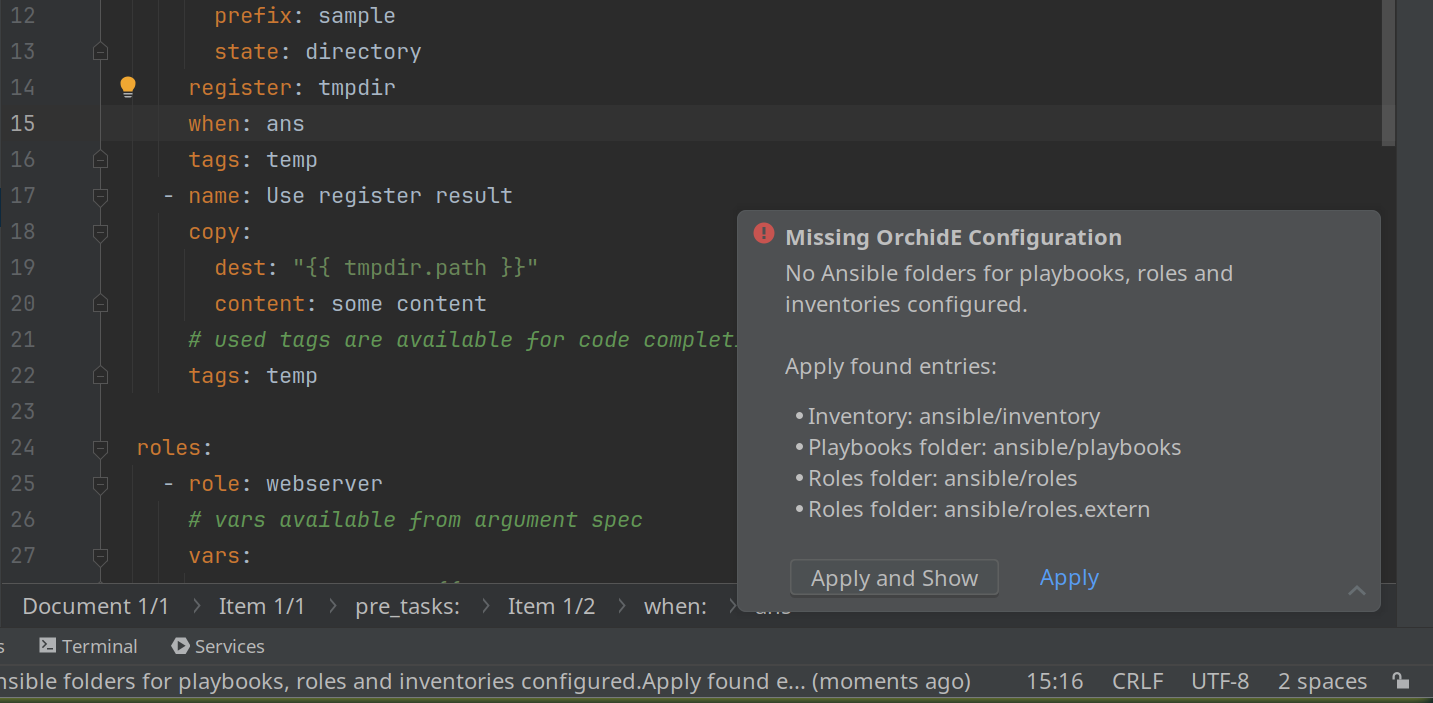Expand notification using the chevron arrow

tap(1357, 590)
